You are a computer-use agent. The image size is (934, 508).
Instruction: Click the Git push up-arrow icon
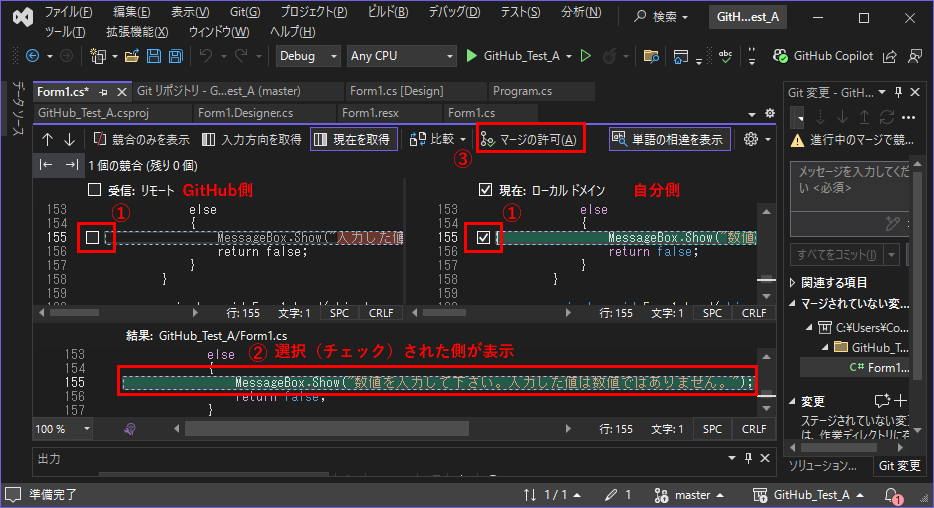(x=864, y=117)
